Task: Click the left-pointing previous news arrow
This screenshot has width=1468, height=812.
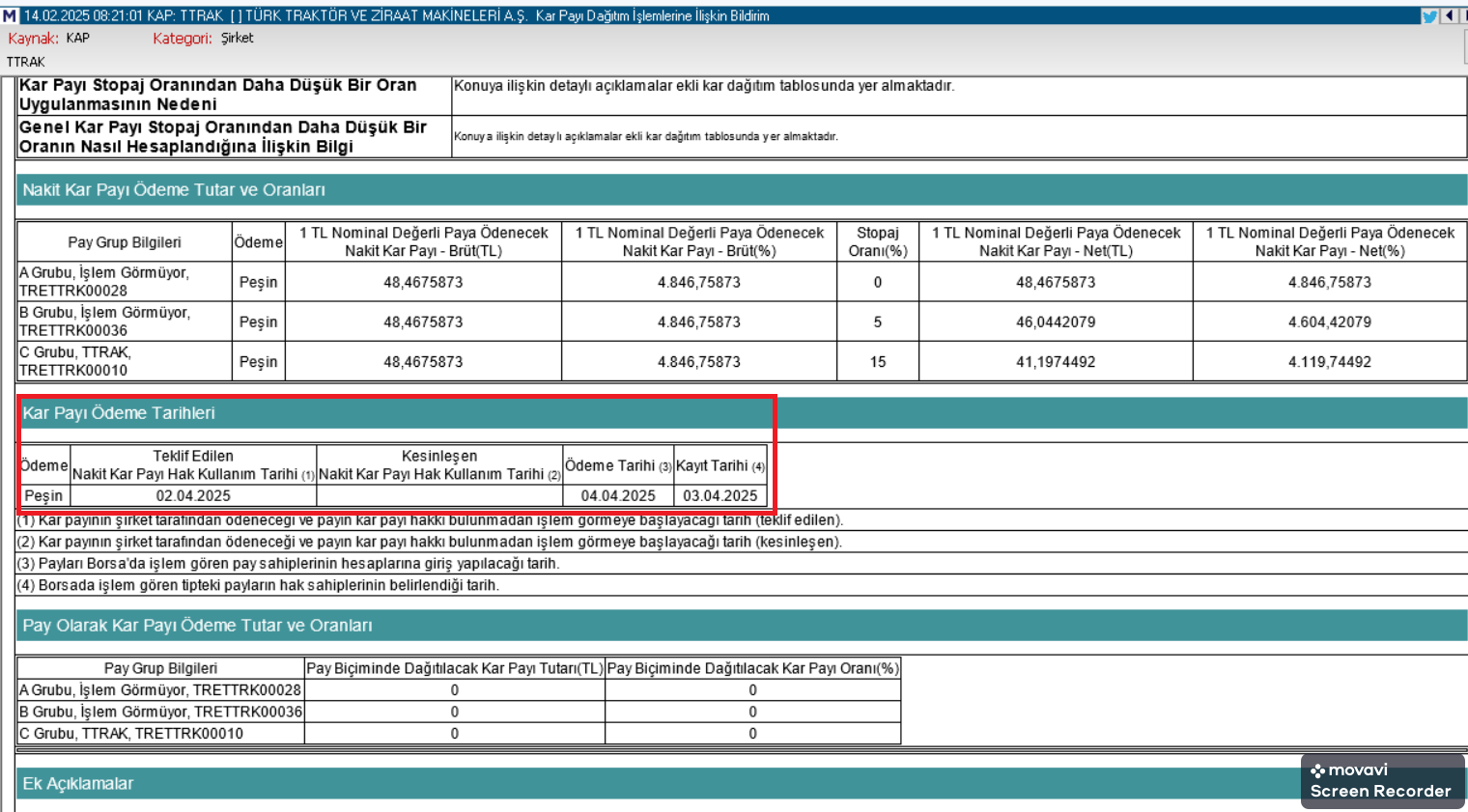Action: (x=1450, y=15)
